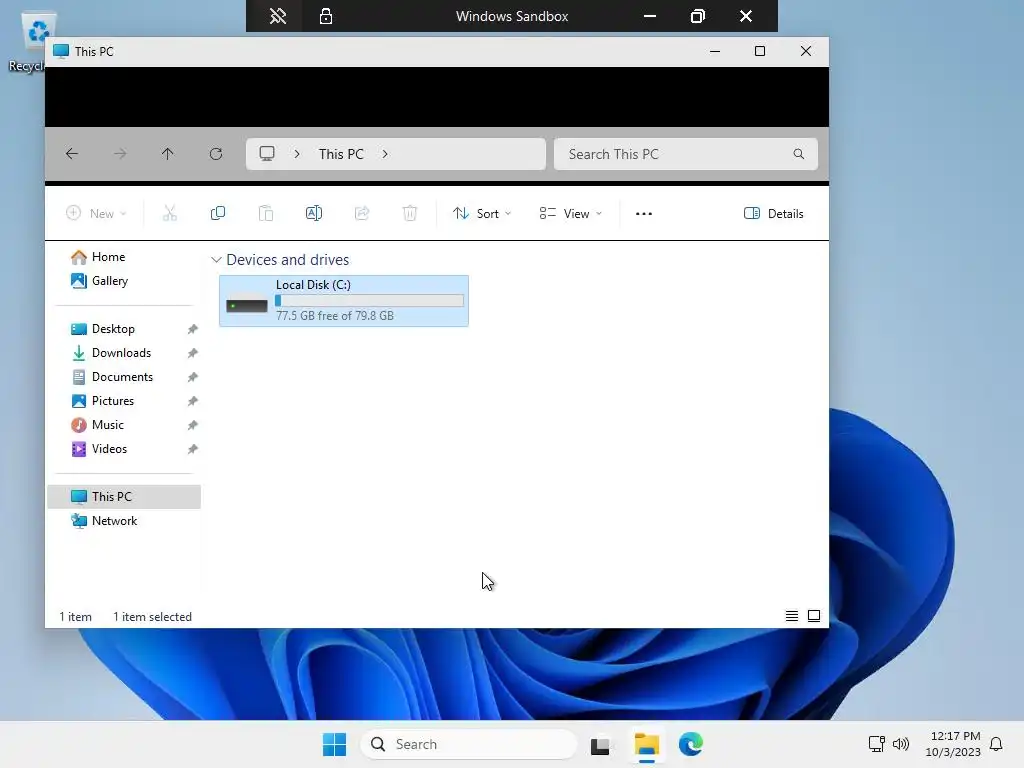Click the pin icon beside Documents
1024x768 pixels.
[193, 377]
